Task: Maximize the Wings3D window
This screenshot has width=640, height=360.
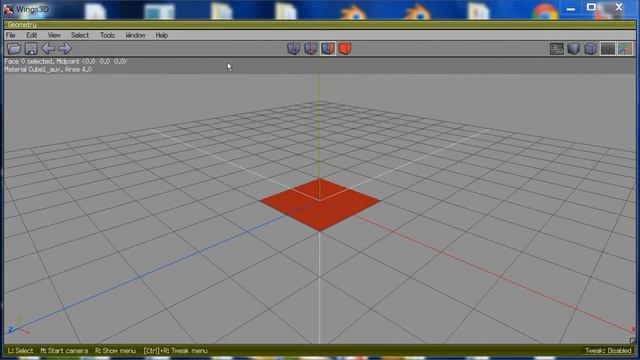Action: (591, 7)
